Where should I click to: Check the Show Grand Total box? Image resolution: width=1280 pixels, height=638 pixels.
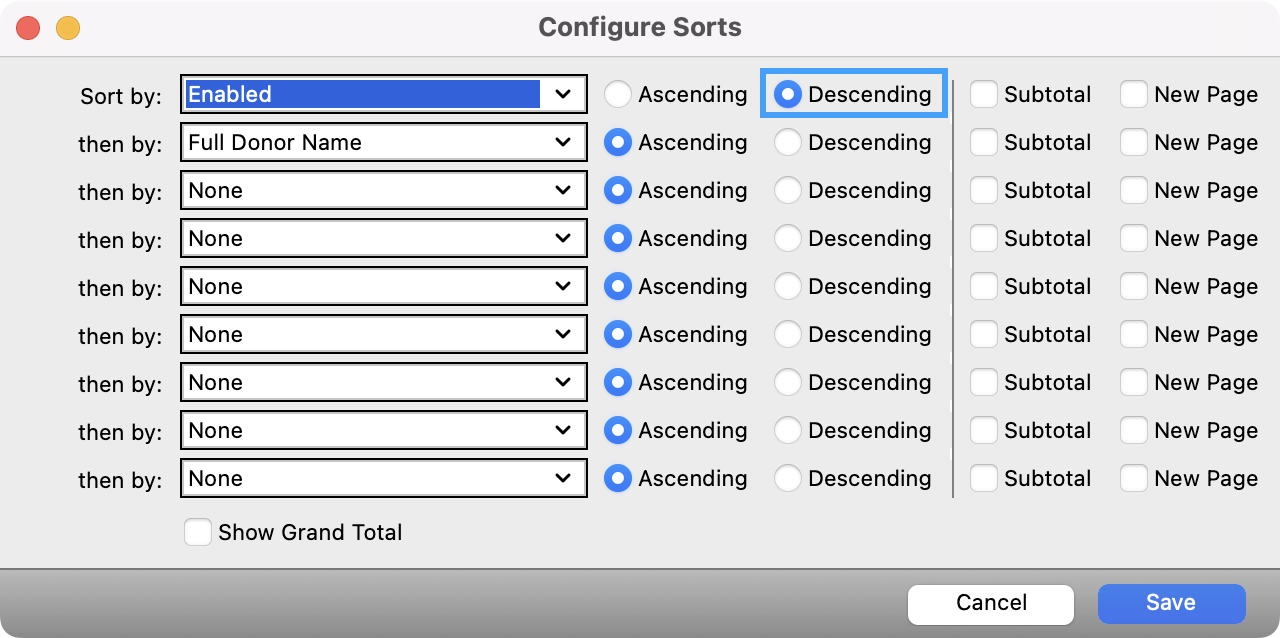click(x=198, y=532)
